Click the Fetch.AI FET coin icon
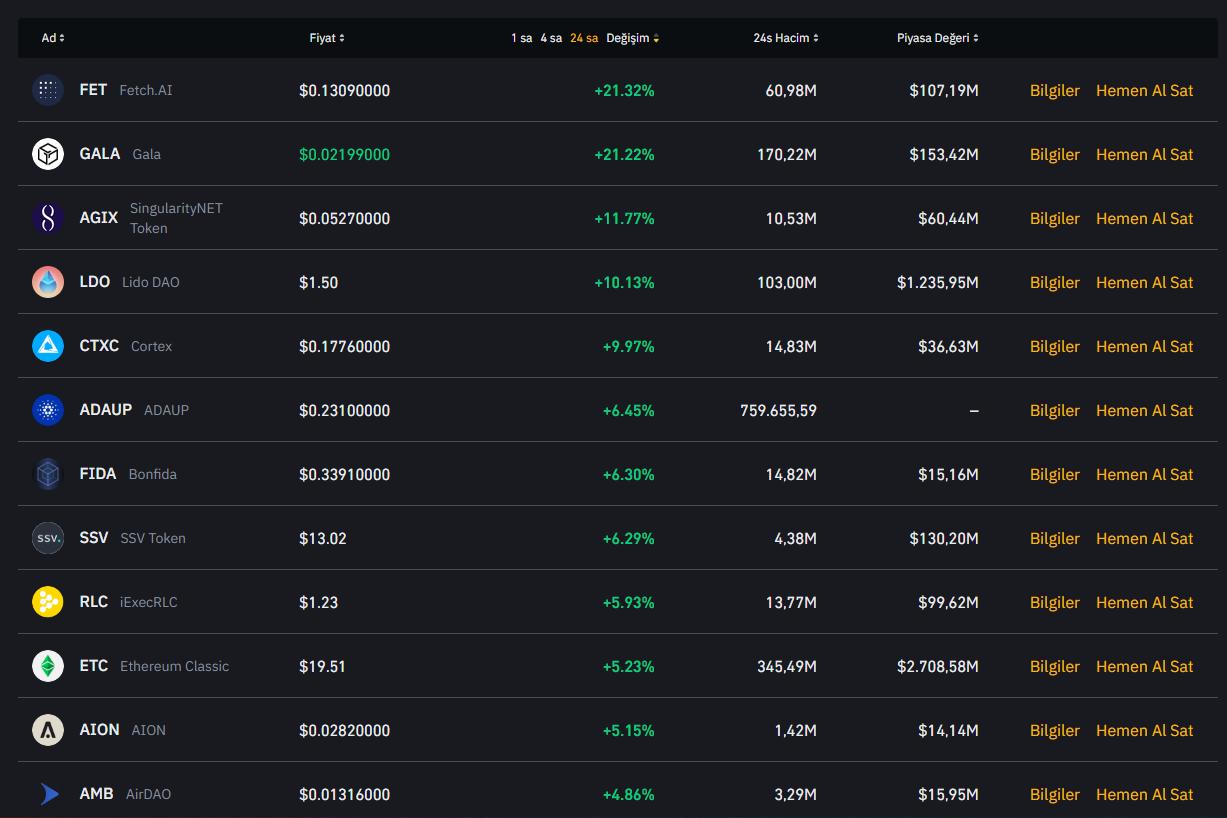The image size is (1227, 818). tap(48, 90)
